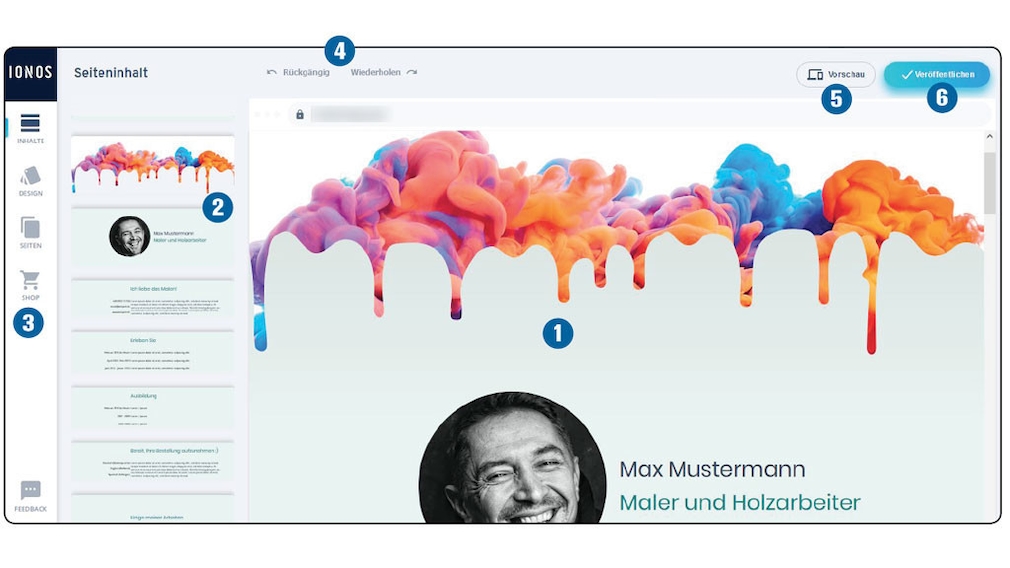Open the Shop section via cart icon
1010x568 pixels.
coord(30,284)
